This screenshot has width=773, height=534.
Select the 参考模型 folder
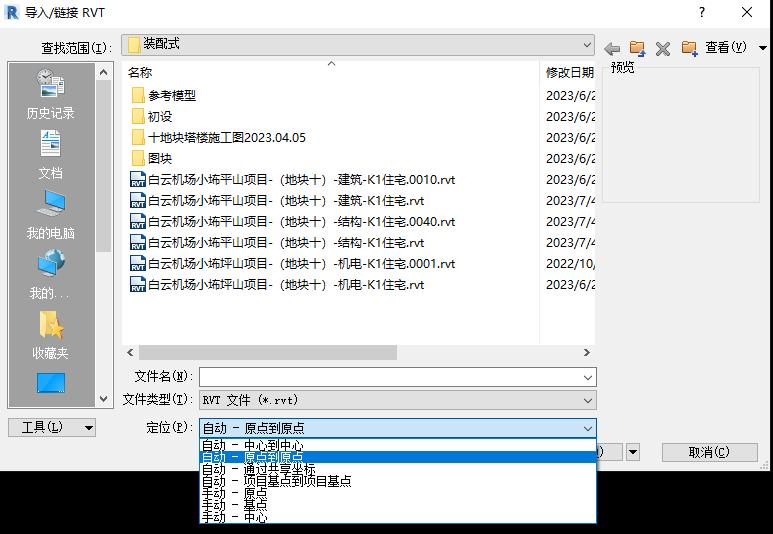click(x=171, y=96)
